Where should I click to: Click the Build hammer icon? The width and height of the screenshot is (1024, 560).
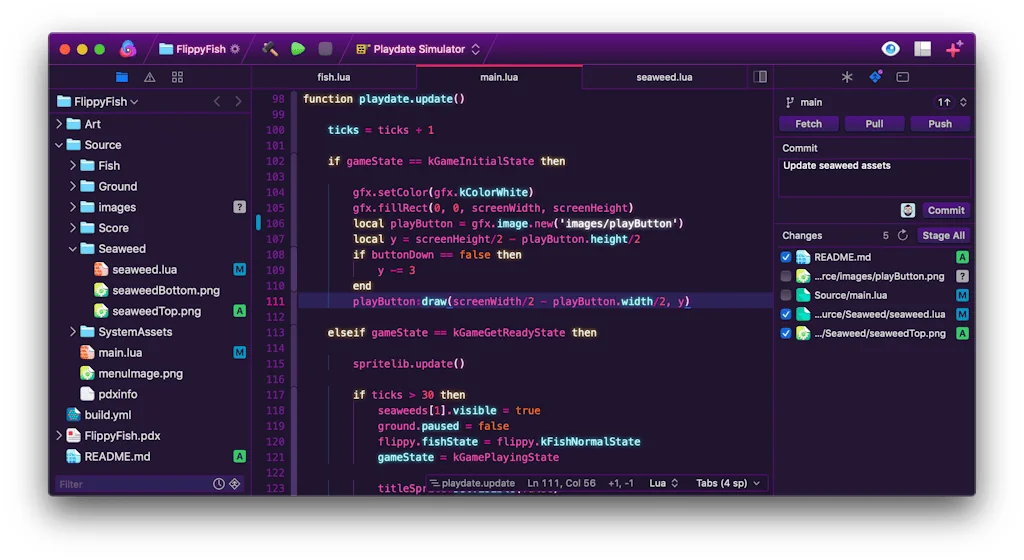(x=270, y=49)
